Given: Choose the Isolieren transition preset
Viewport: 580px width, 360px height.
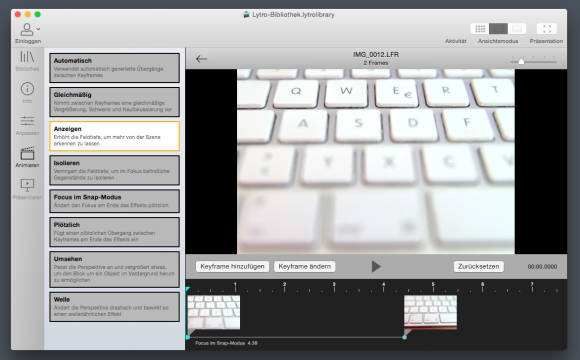Looking at the screenshot, I should click(115, 170).
